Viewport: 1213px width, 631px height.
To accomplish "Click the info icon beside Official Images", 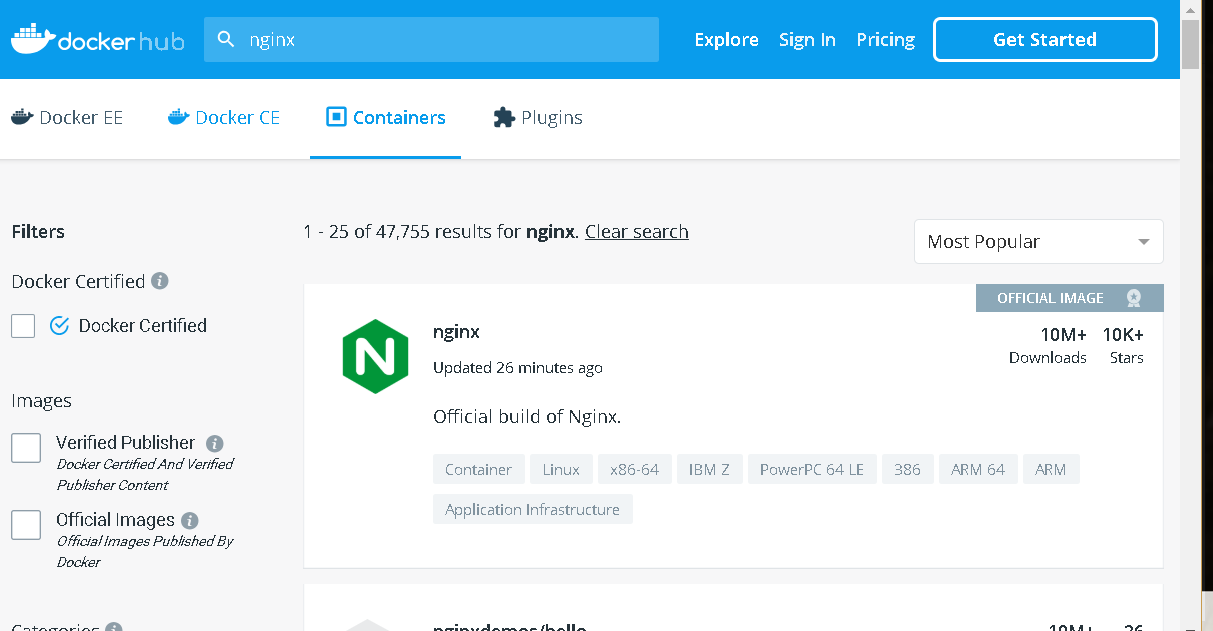I will click(x=190, y=520).
